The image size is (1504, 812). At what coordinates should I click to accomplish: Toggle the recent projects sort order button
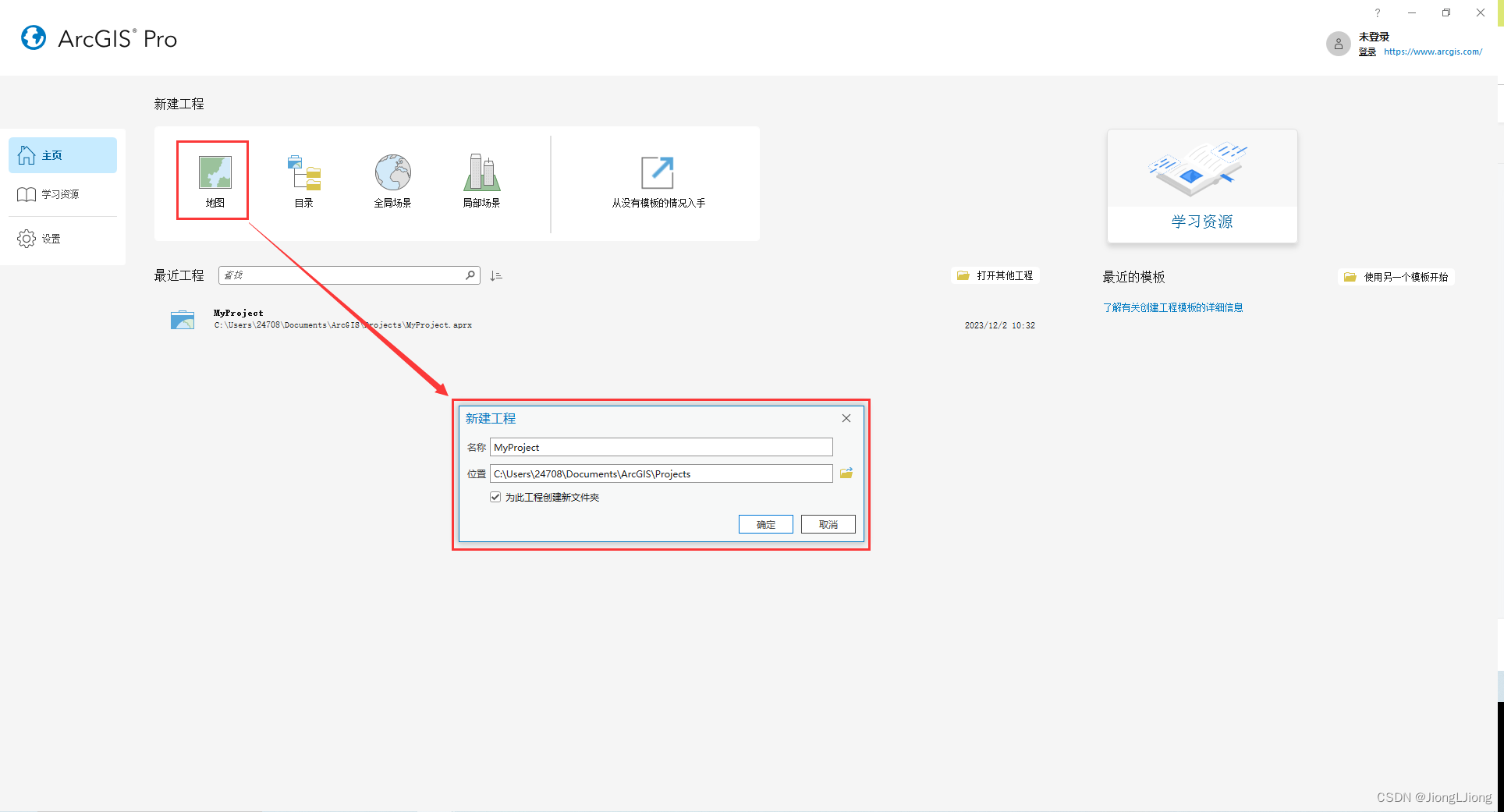[x=496, y=276]
